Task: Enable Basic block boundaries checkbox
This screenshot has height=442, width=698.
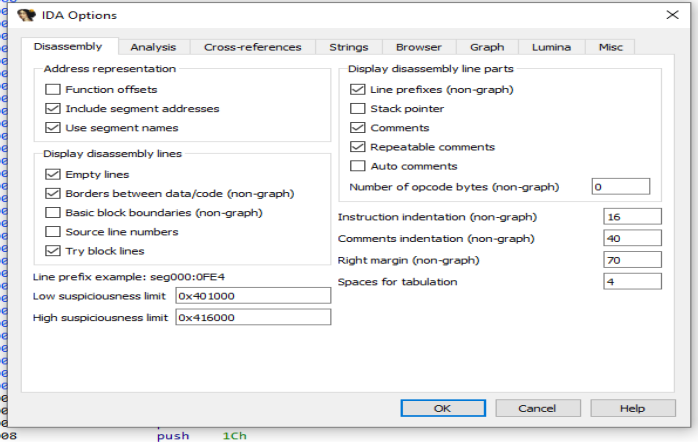Action: [53, 213]
